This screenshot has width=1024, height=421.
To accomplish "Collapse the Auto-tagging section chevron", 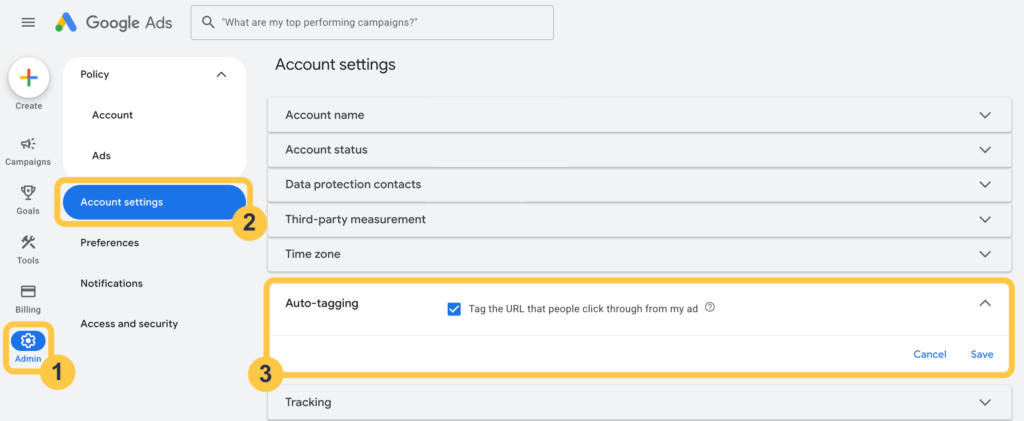I will [985, 303].
